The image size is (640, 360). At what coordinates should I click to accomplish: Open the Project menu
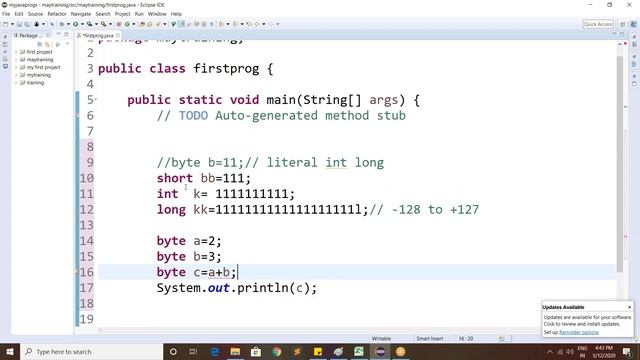point(122,14)
